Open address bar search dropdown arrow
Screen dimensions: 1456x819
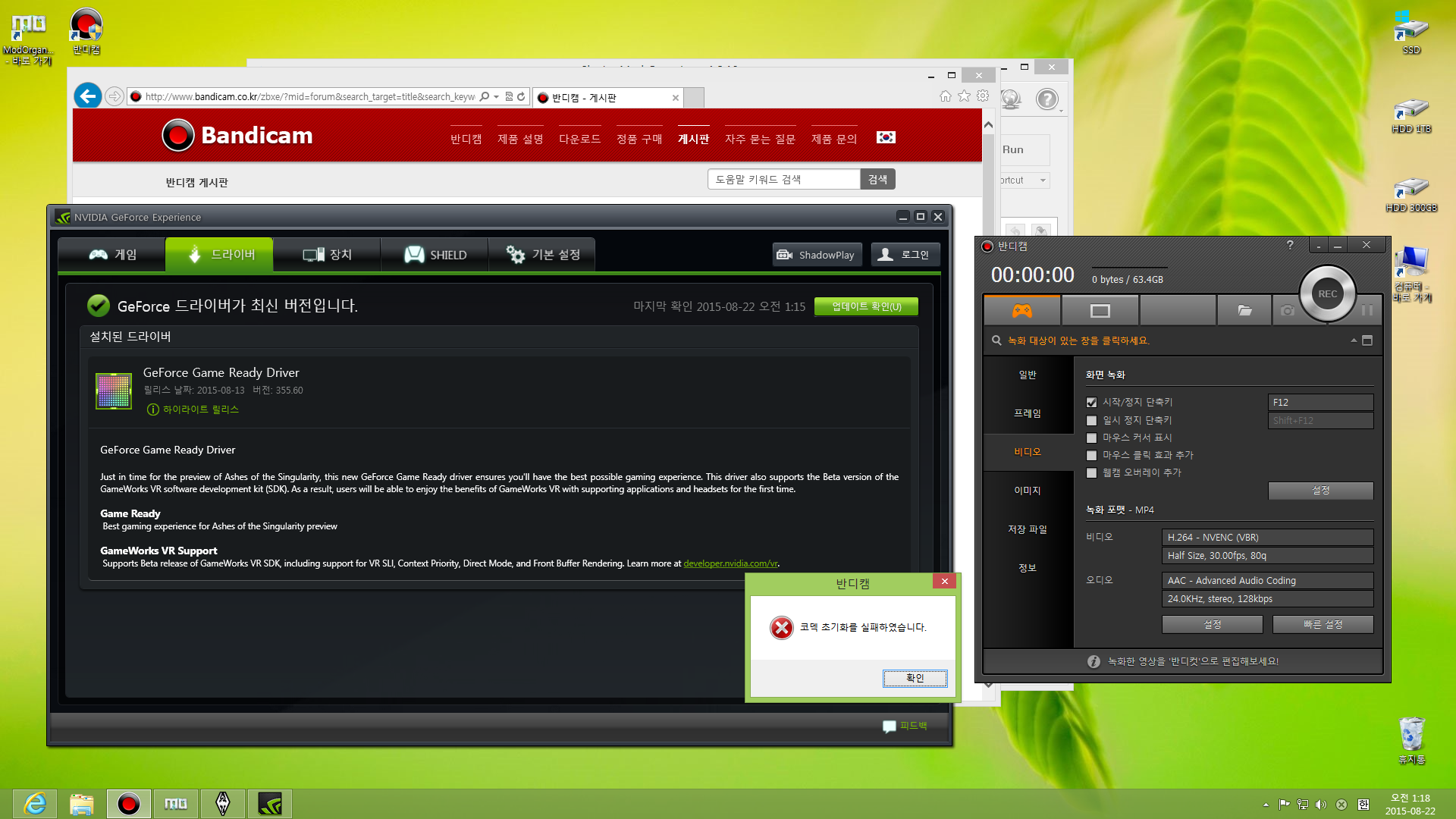(496, 97)
